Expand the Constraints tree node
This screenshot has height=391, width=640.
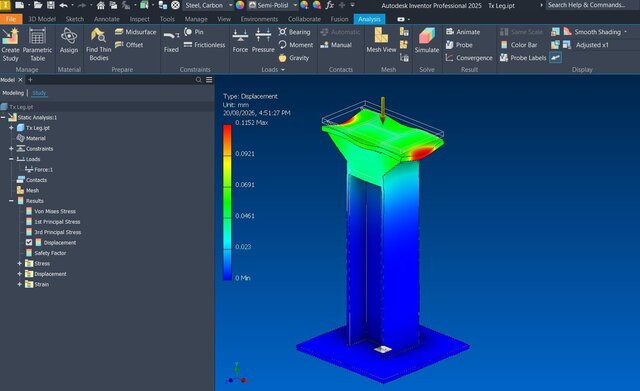11,149
